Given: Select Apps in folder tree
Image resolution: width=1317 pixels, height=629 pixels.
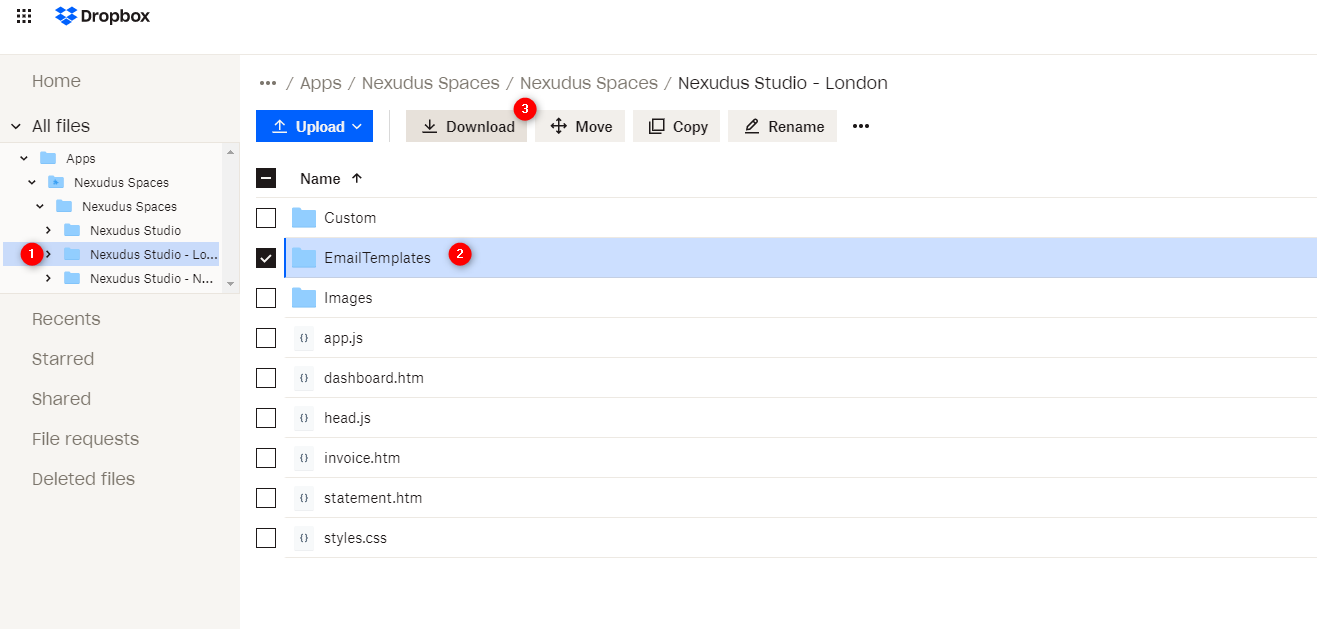Looking at the screenshot, I should [81, 158].
